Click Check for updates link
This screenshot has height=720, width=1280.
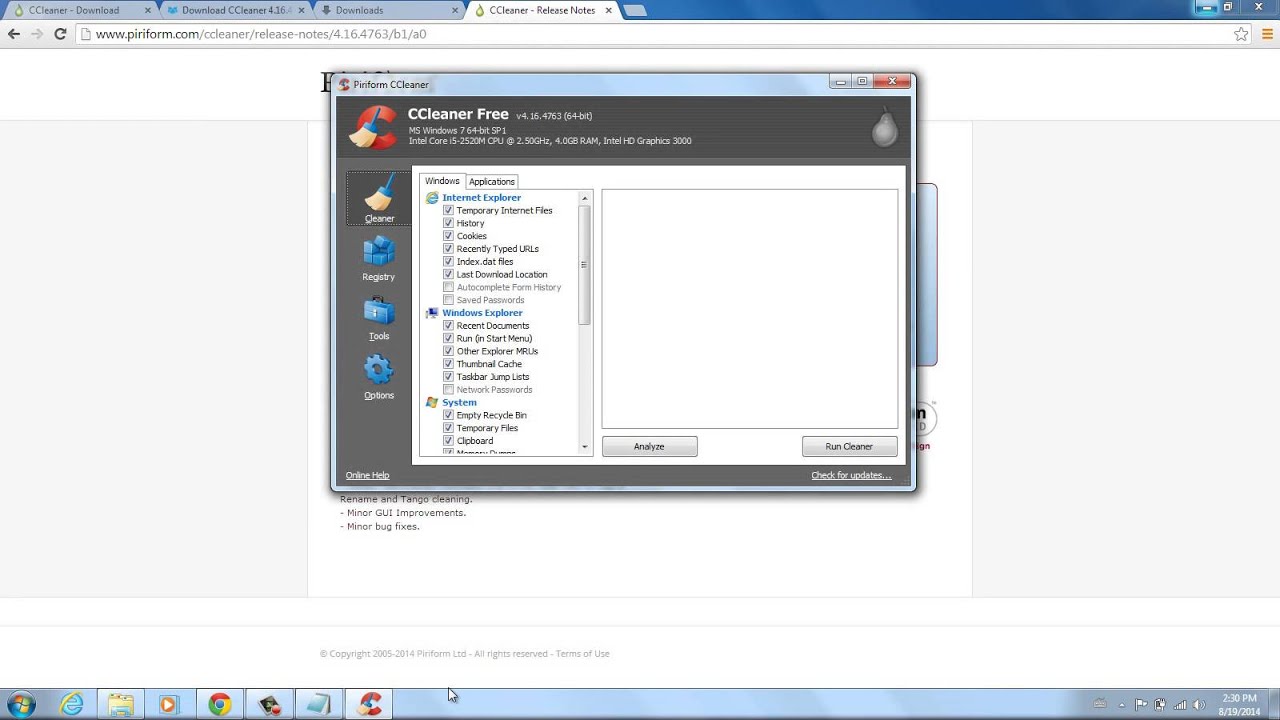click(851, 475)
